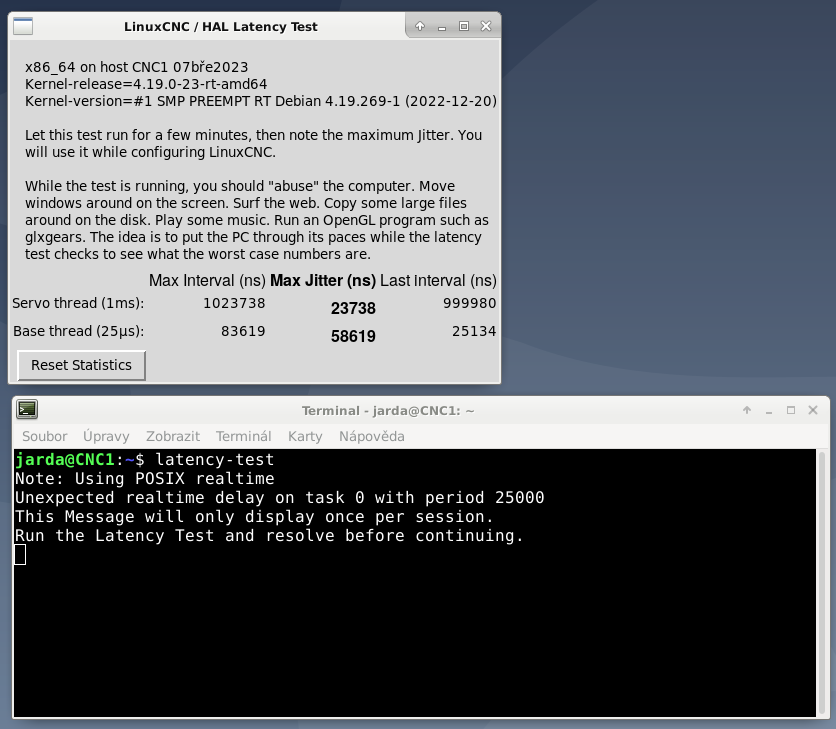Maximize the Terminal window
Image resolution: width=836 pixels, height=729 pixels.
coord(791,410)
